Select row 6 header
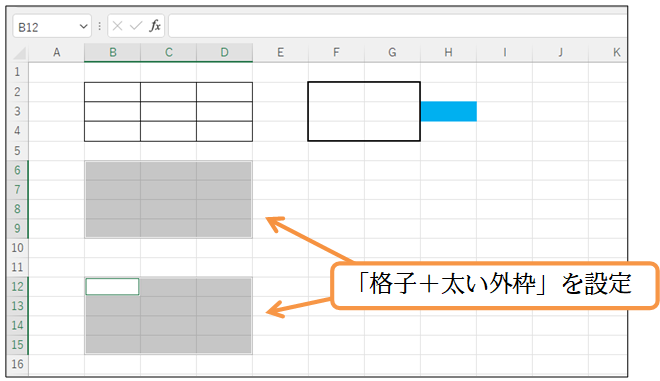The width and height of the screenshot is (660, 381). click(x=17, y=170)
